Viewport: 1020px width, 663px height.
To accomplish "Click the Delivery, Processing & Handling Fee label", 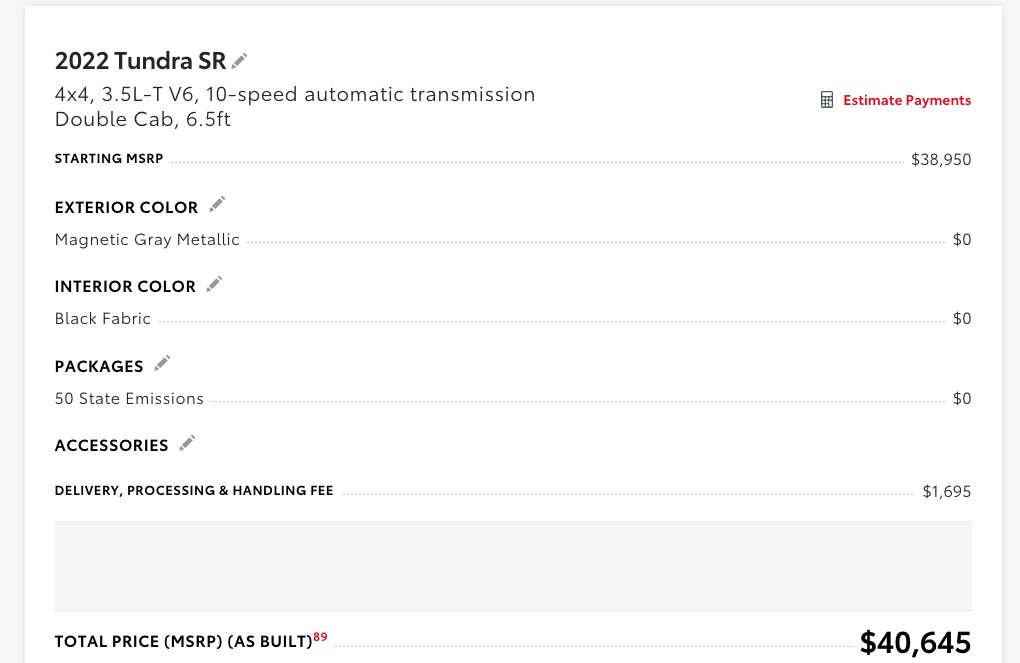I will pyautogui.click(x=194, y=491).
